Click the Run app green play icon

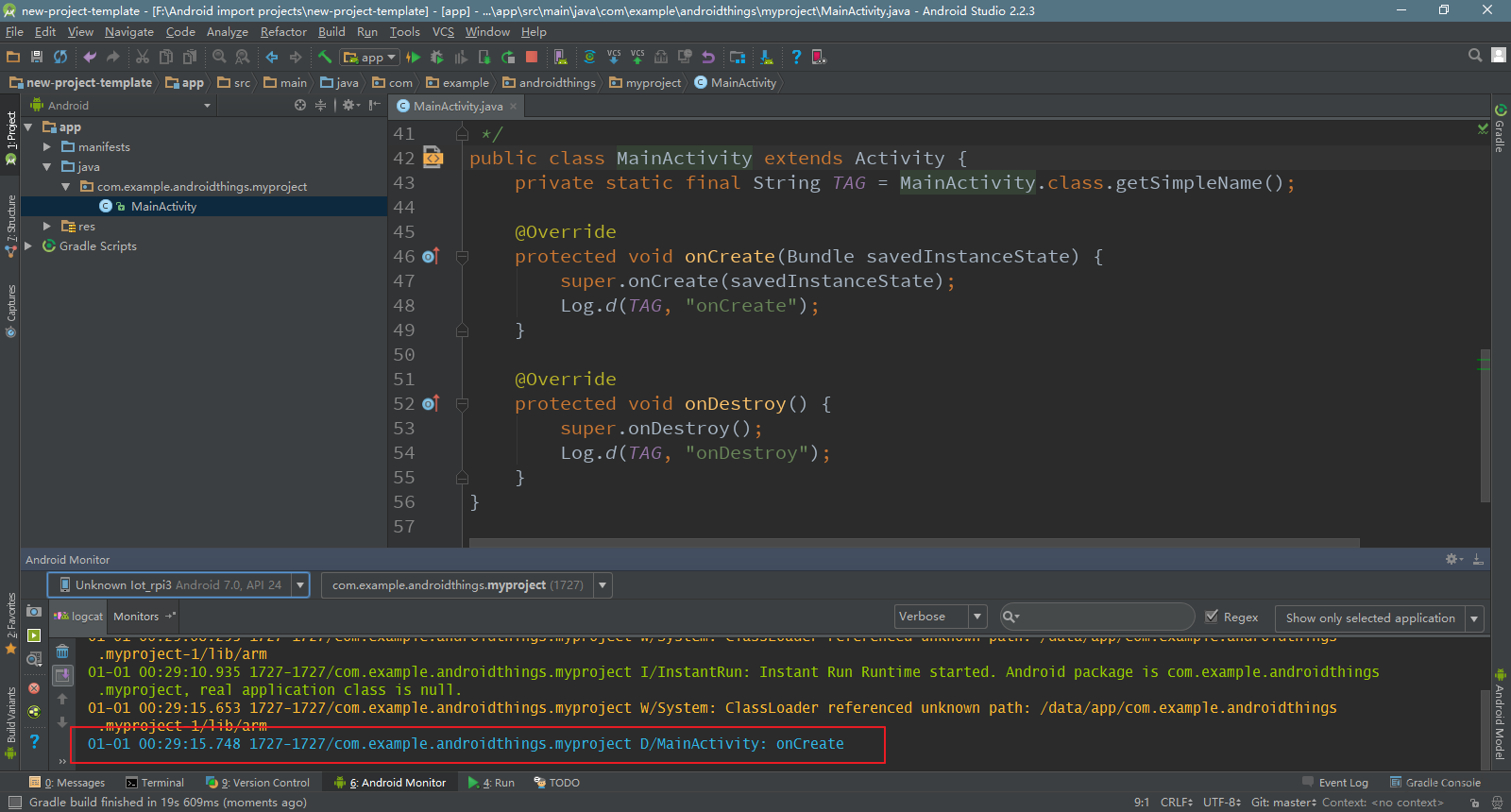pyautogui.click(x=413, y=58)
